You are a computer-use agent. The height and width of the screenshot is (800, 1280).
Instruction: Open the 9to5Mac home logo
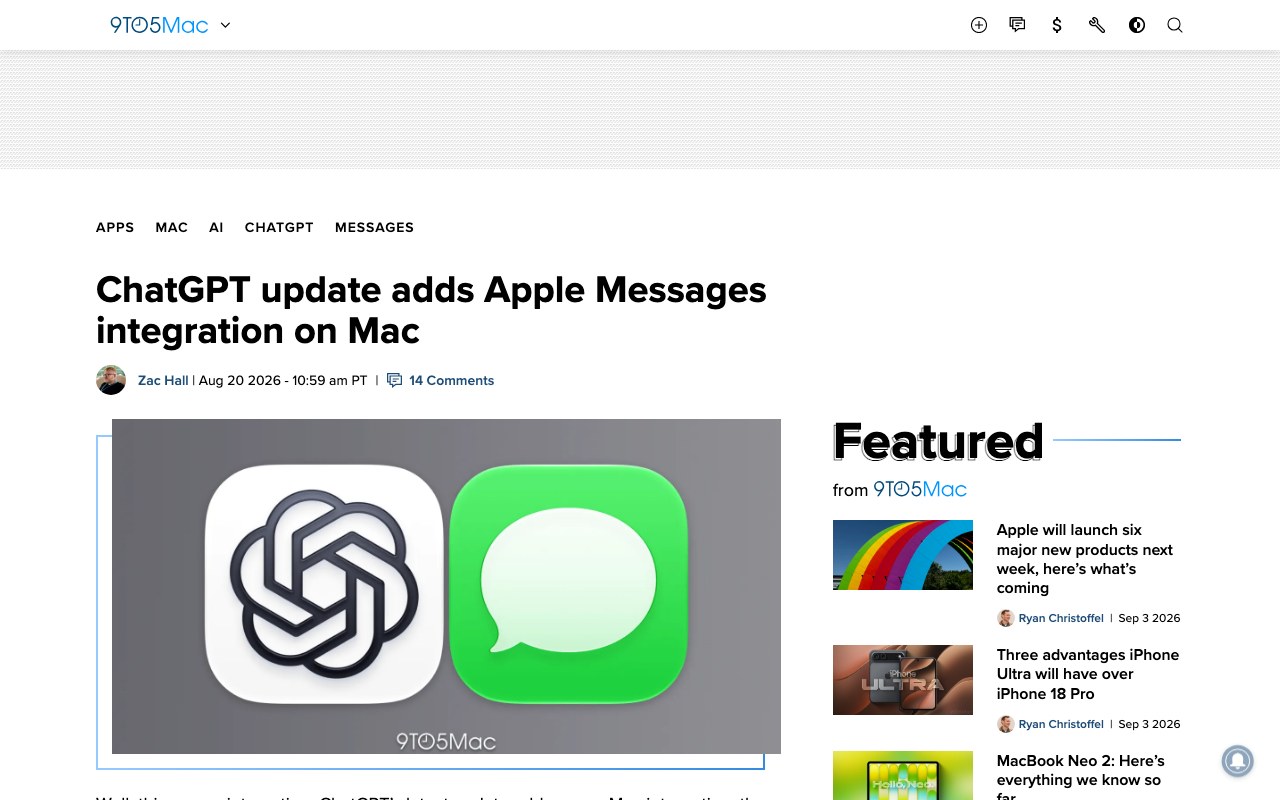coord(159,25)
